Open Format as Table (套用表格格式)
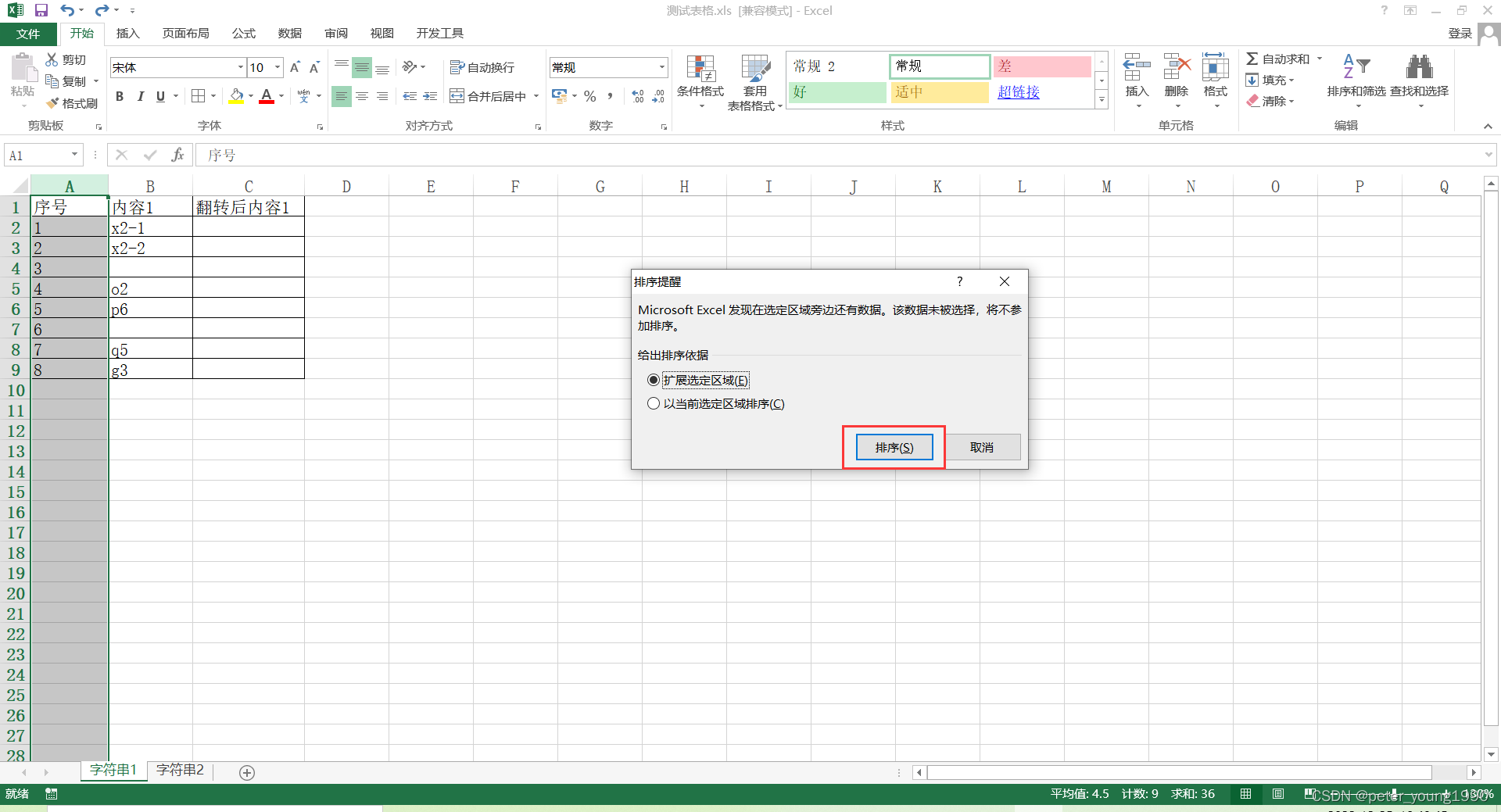 pos(755,82)
